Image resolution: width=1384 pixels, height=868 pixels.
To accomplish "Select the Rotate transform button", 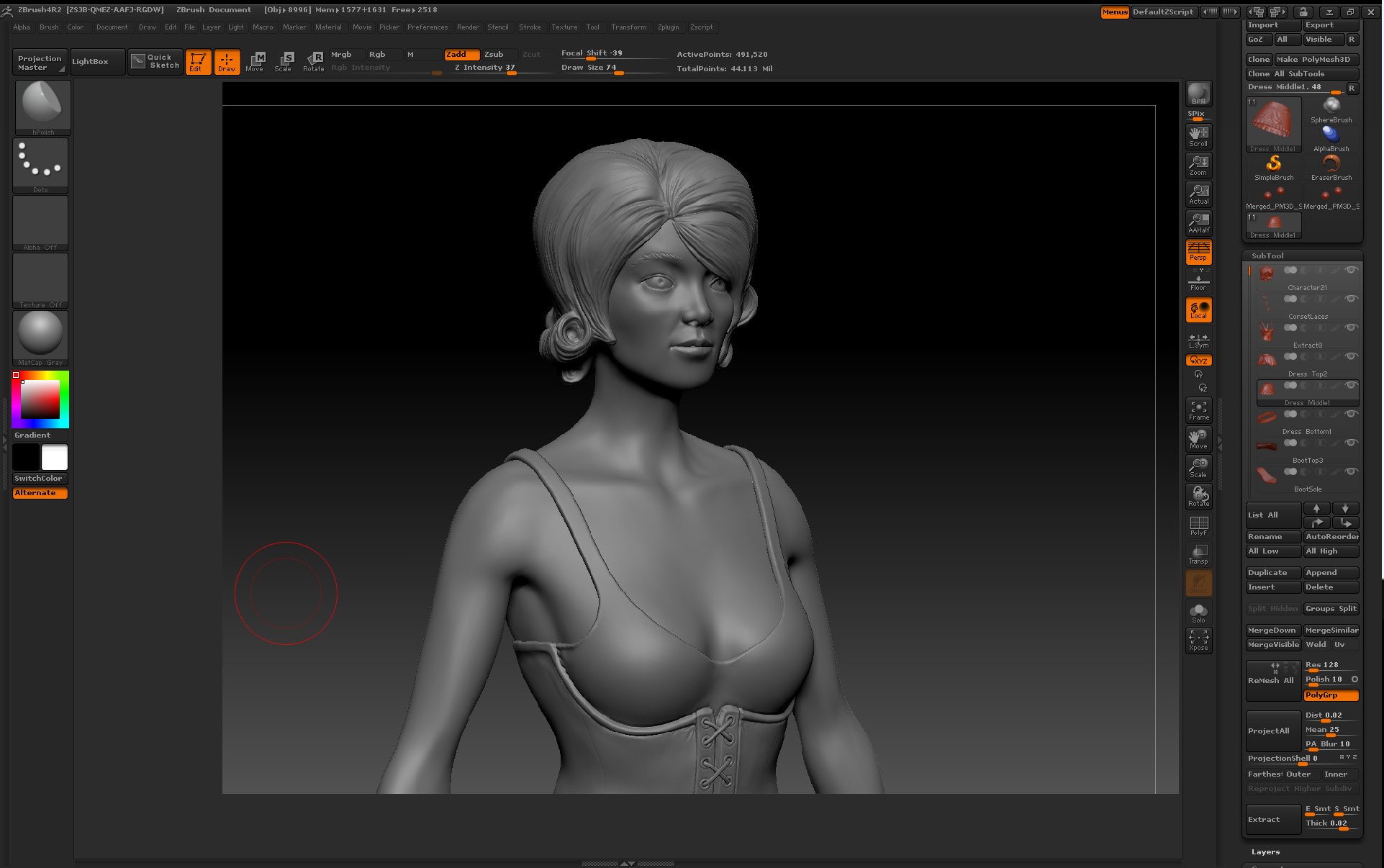I will pos(313,62).
